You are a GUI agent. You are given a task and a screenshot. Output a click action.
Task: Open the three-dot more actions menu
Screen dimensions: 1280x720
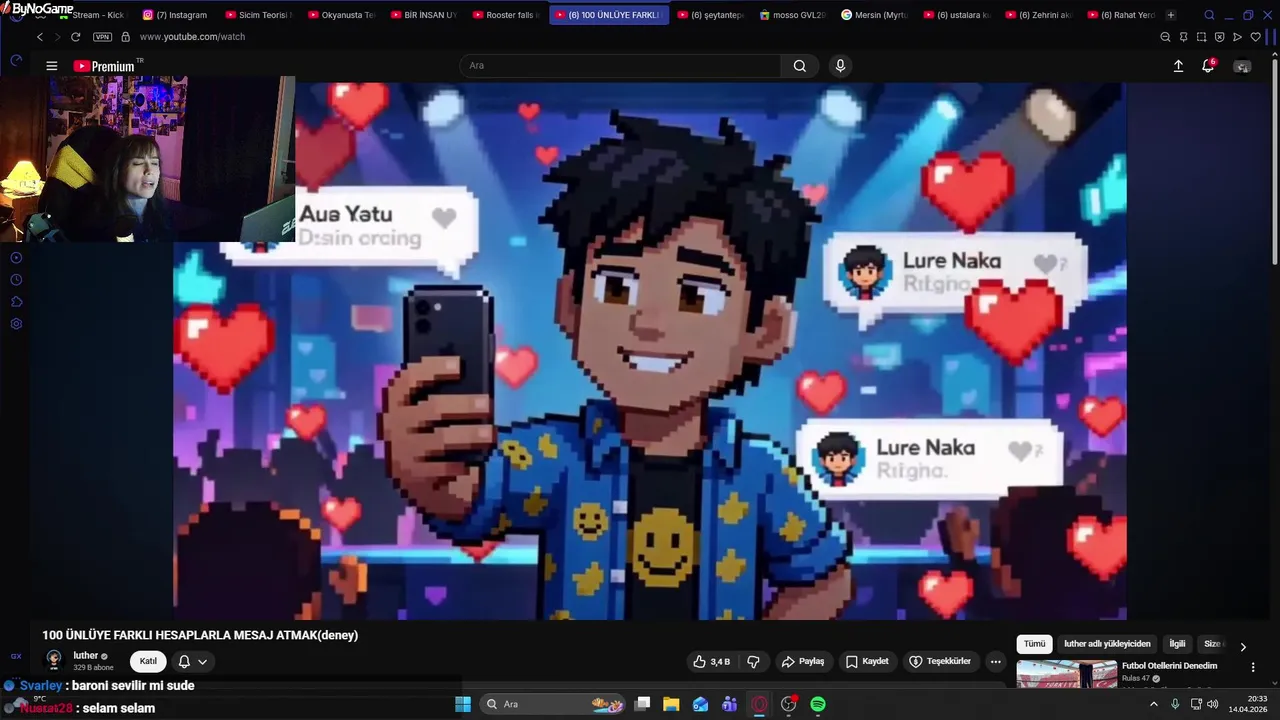(x=995, y=661)
